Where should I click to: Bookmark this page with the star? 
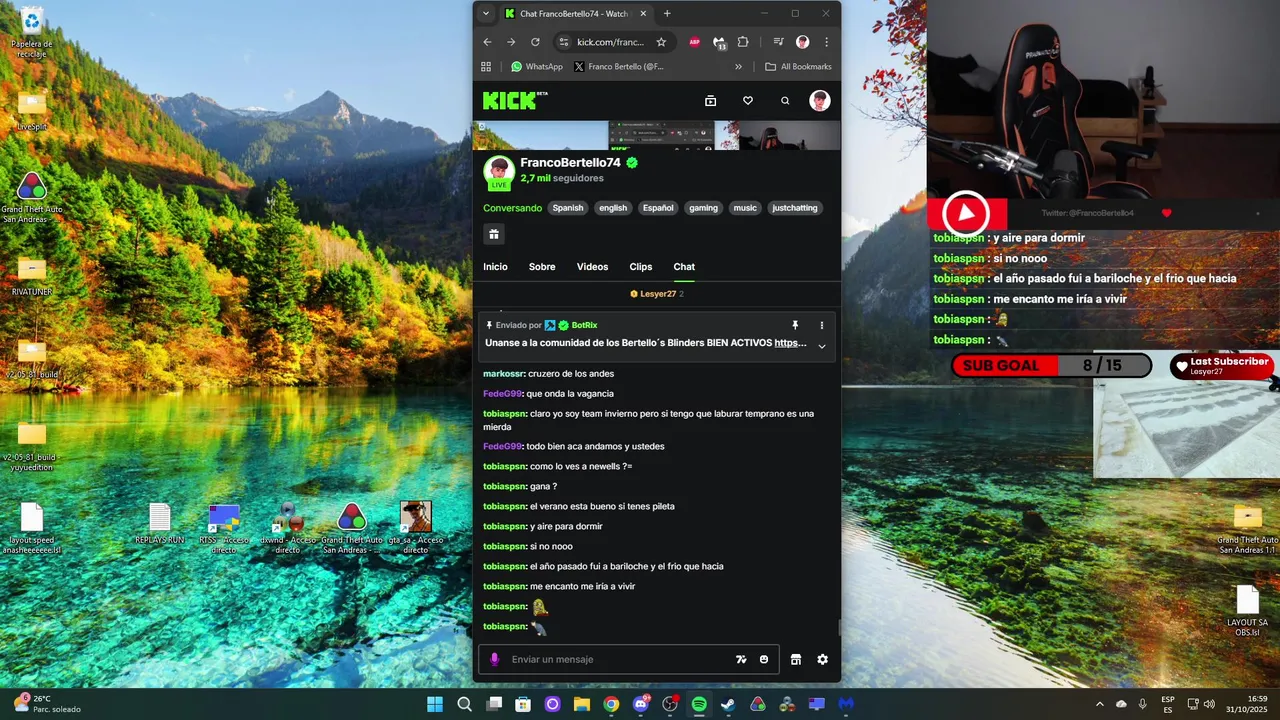click(661, 42)
